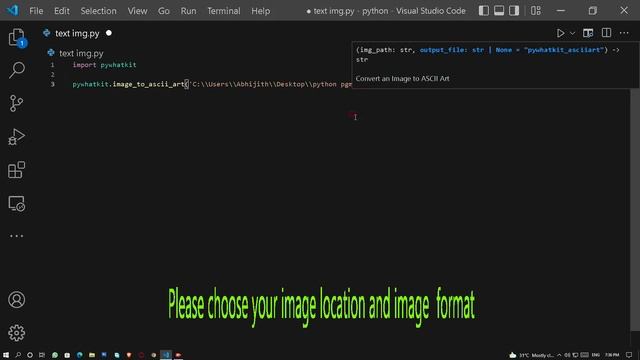640x360 pixels.
Task: Toggle the bottom panel
Action: [499, 11]
